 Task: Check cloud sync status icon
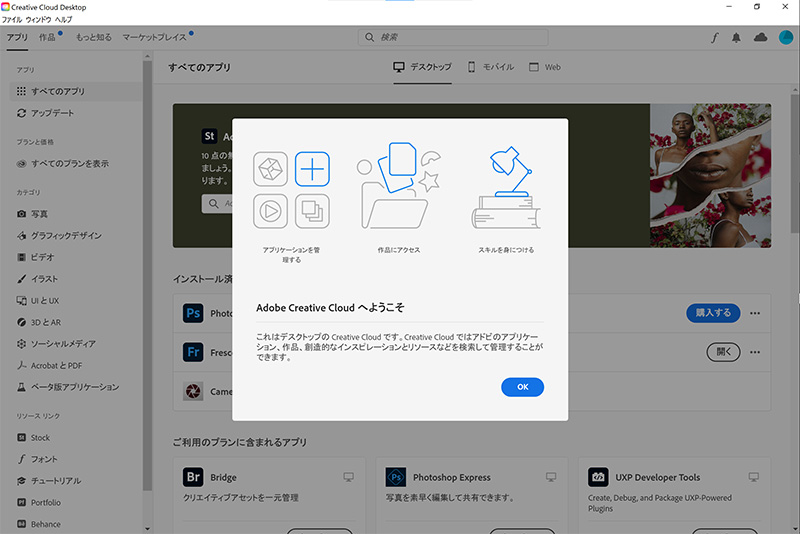pos(760,37)
